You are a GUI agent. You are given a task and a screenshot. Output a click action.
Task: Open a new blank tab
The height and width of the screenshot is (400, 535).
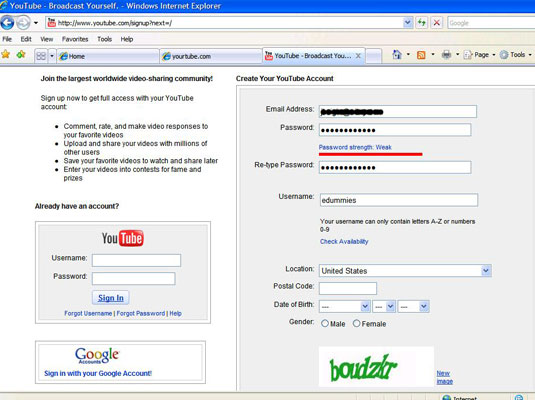coord(374,56)
